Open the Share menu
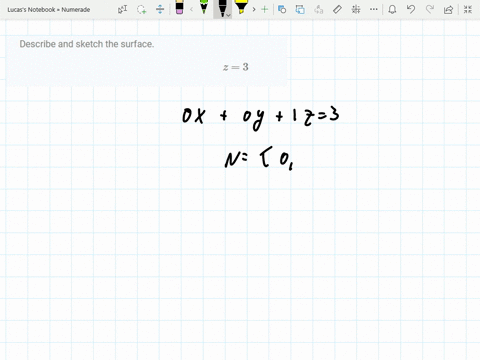 coord(448,9)
